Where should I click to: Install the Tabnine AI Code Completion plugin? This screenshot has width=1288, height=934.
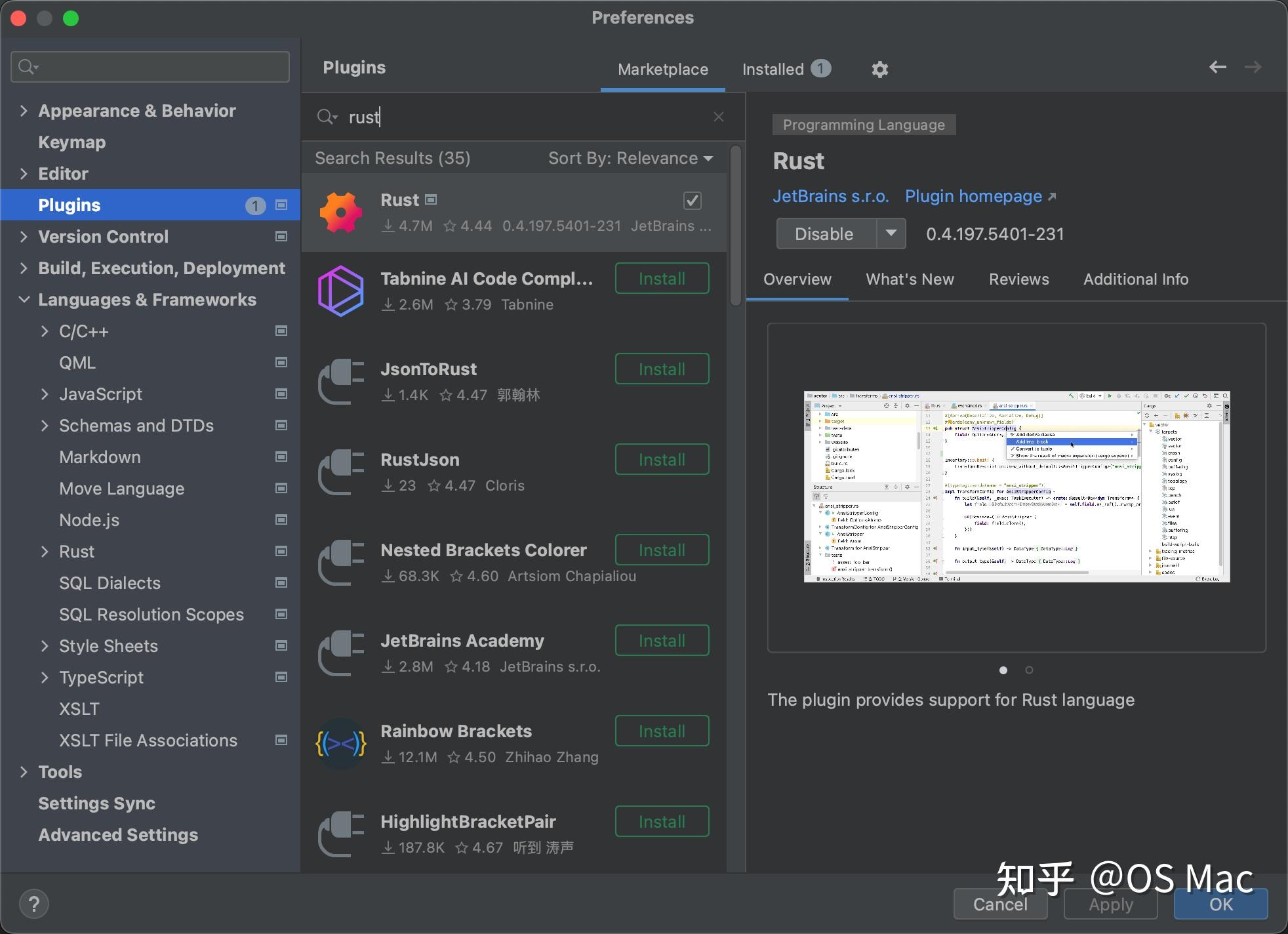click(662, 278)
